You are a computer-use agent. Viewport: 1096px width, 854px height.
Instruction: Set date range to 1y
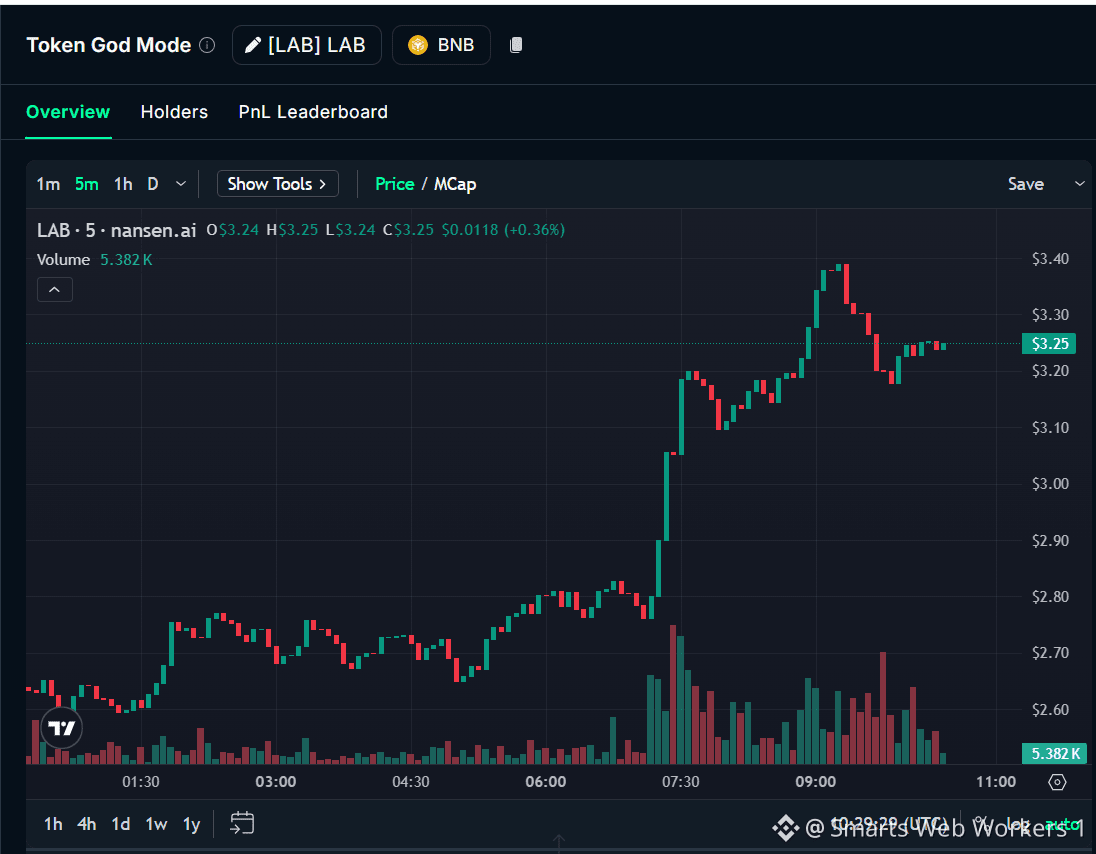pos(192,824)
